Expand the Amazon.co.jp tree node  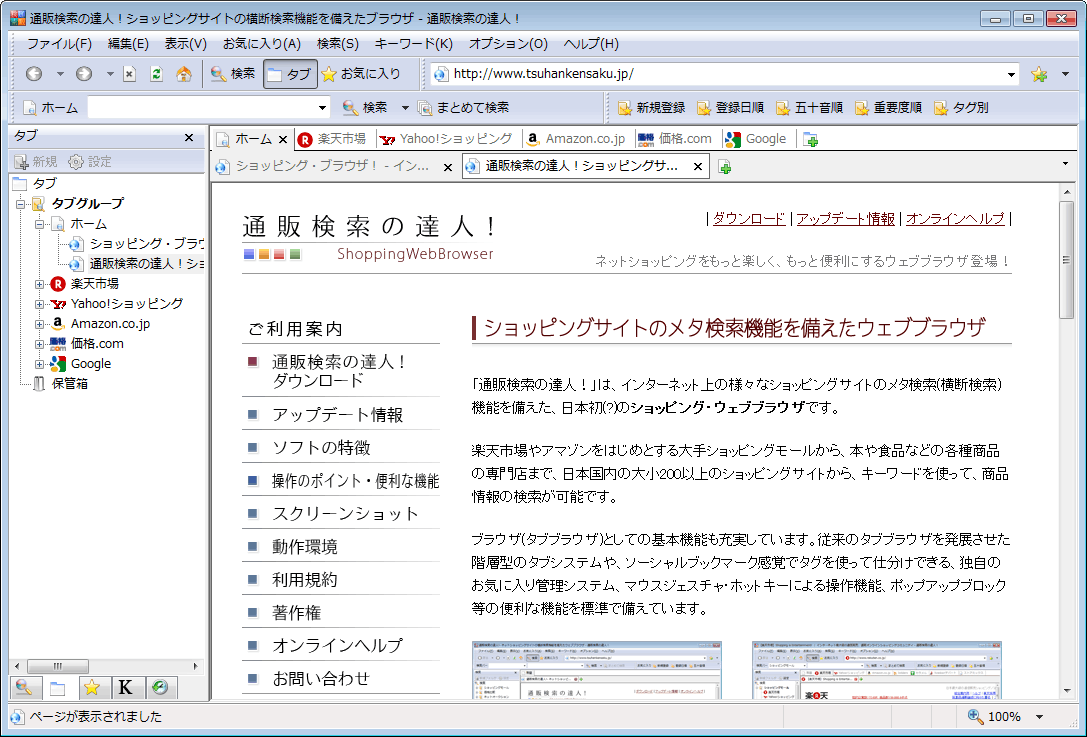pyautogui.click(x=40, y=324)
